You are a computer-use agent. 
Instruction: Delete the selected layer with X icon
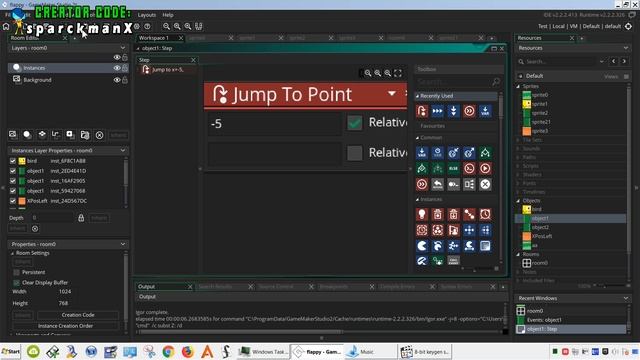(99, 135)
